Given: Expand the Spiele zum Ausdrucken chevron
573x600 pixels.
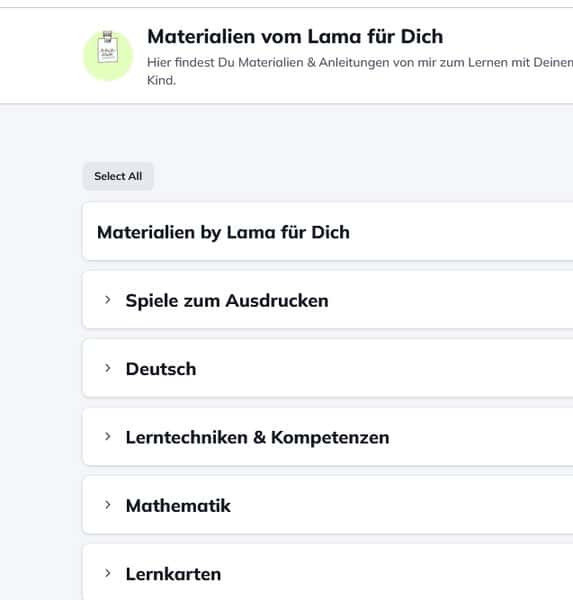Looking at the screenshot, I should (x=108, y=300).
